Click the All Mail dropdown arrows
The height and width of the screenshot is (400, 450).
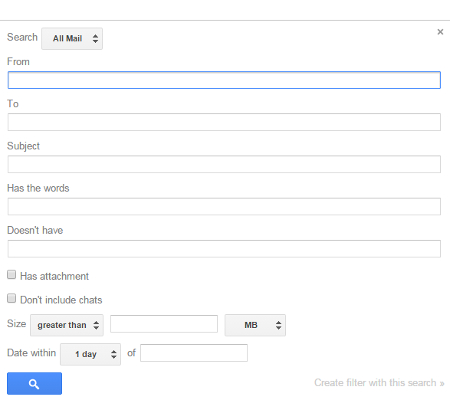96,39
